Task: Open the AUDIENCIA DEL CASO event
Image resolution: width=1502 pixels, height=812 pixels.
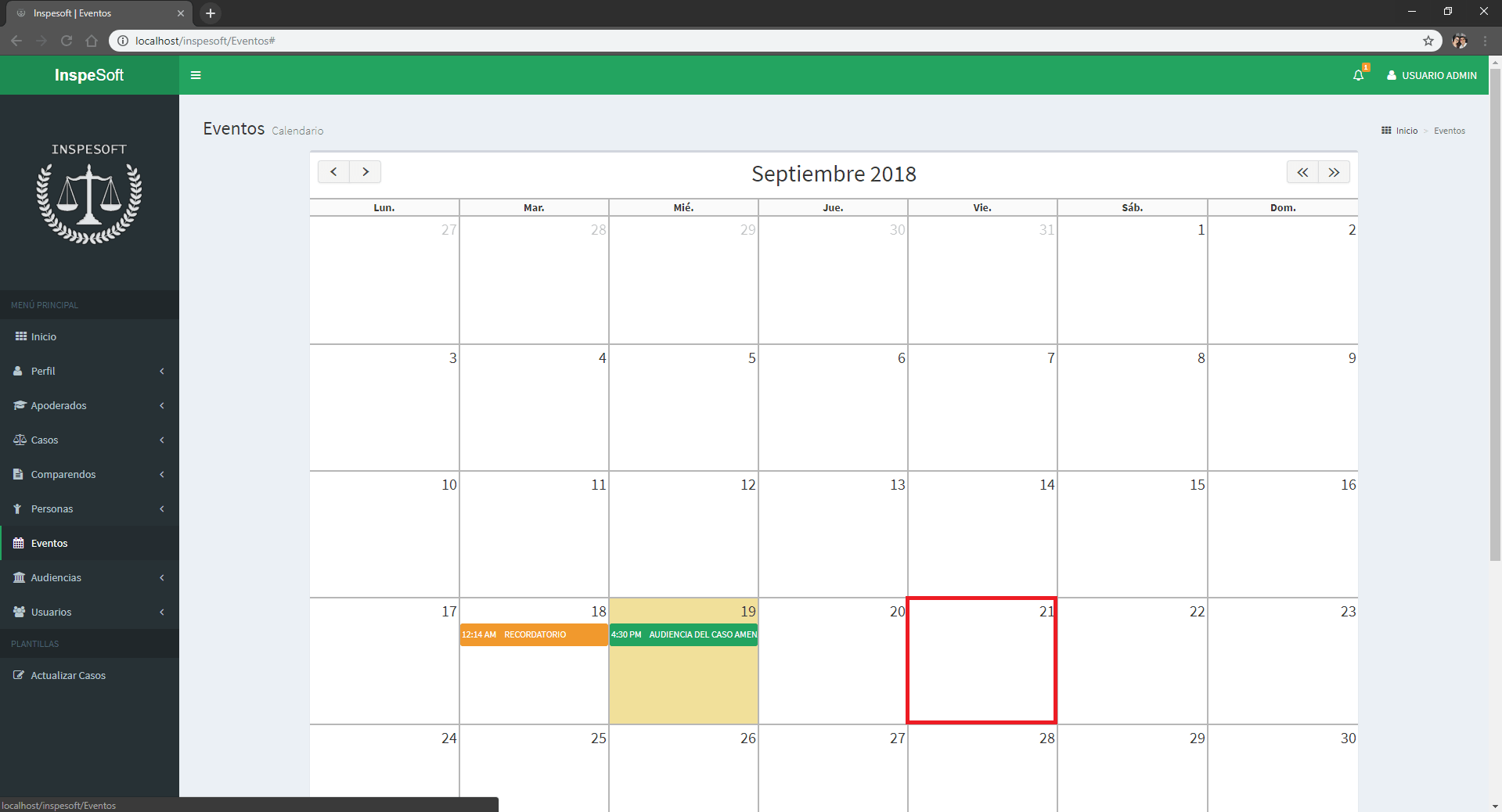Action: 684,634
